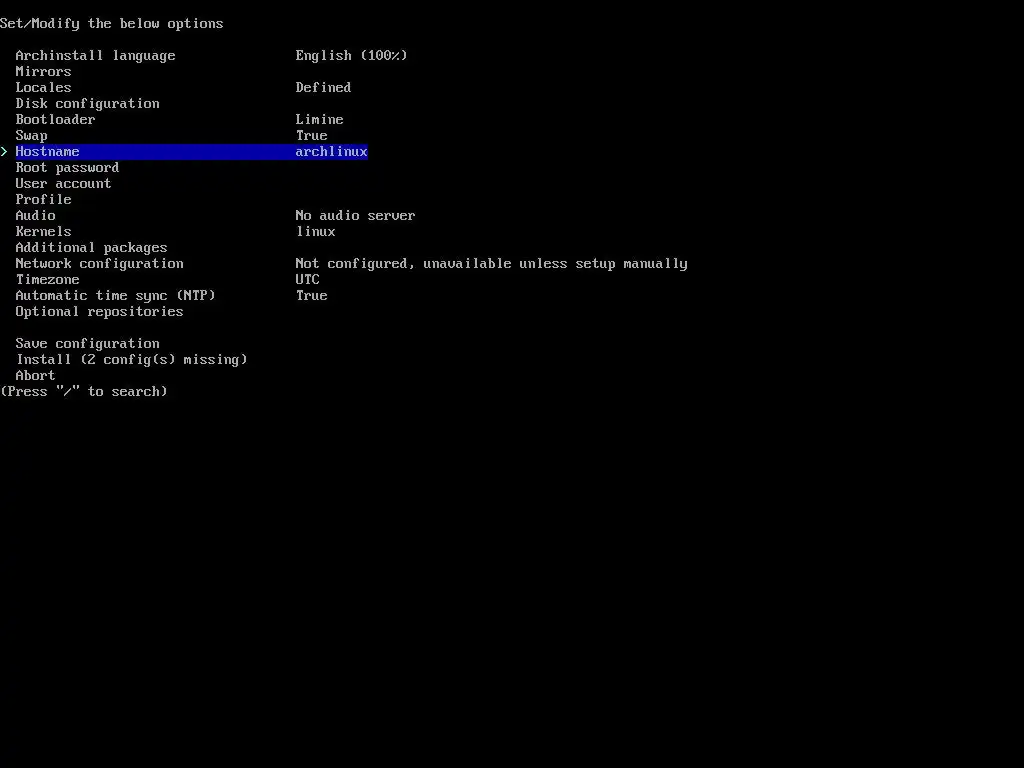Choose the Locales menu entry
This screenshot has height=768, width=1024.
[43, 88]
